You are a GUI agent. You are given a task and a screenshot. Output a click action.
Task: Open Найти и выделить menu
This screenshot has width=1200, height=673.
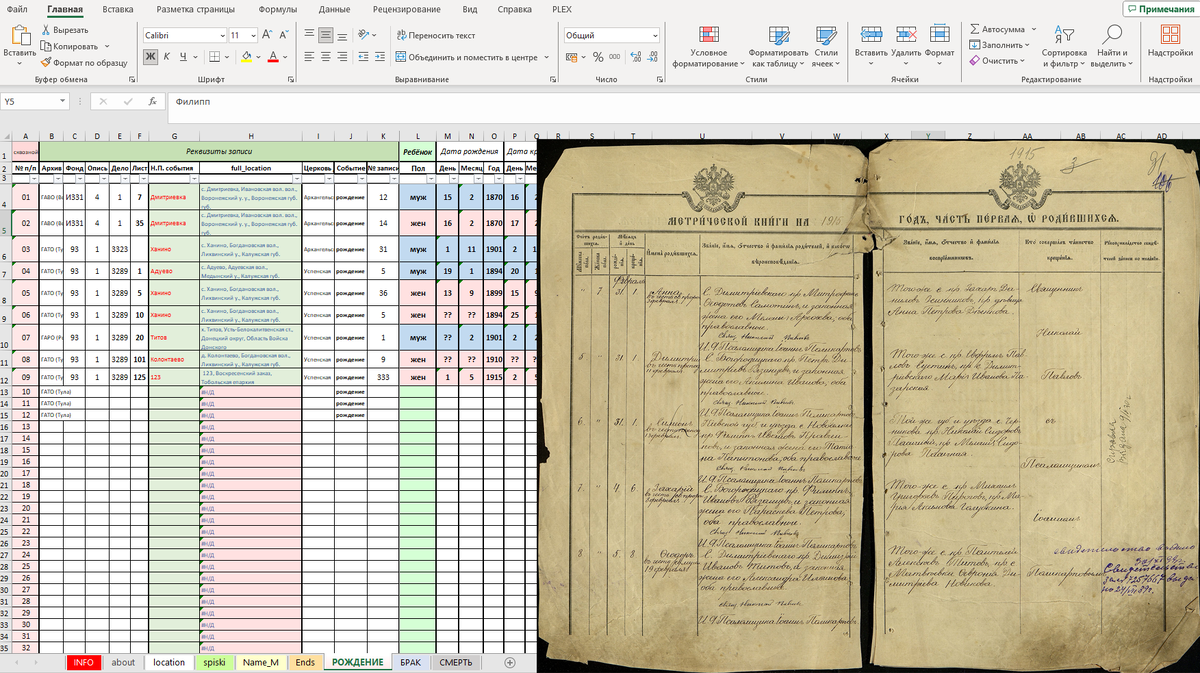(x=1111, y=46)
